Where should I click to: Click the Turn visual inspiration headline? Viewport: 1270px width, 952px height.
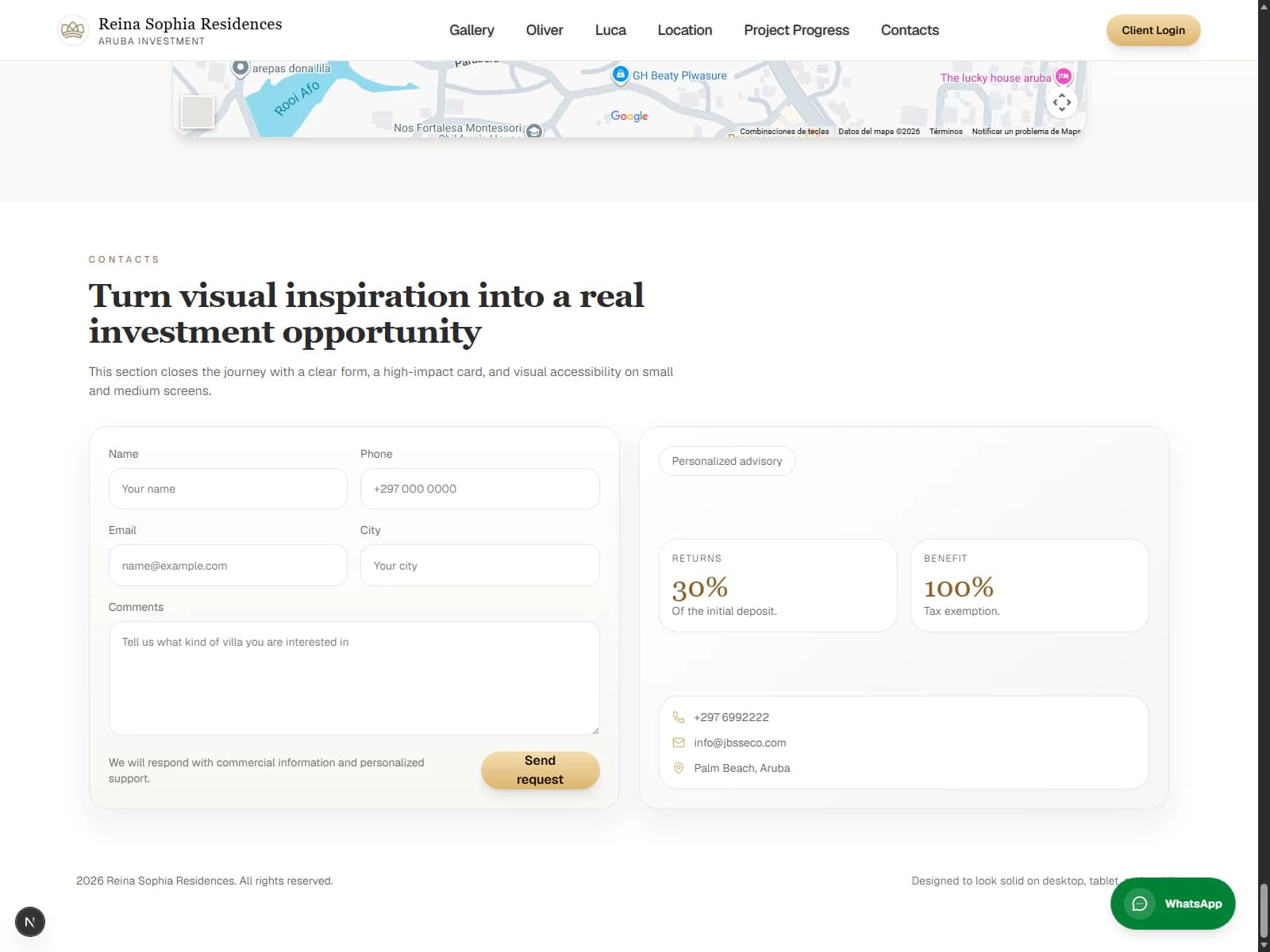coord(366,313)
